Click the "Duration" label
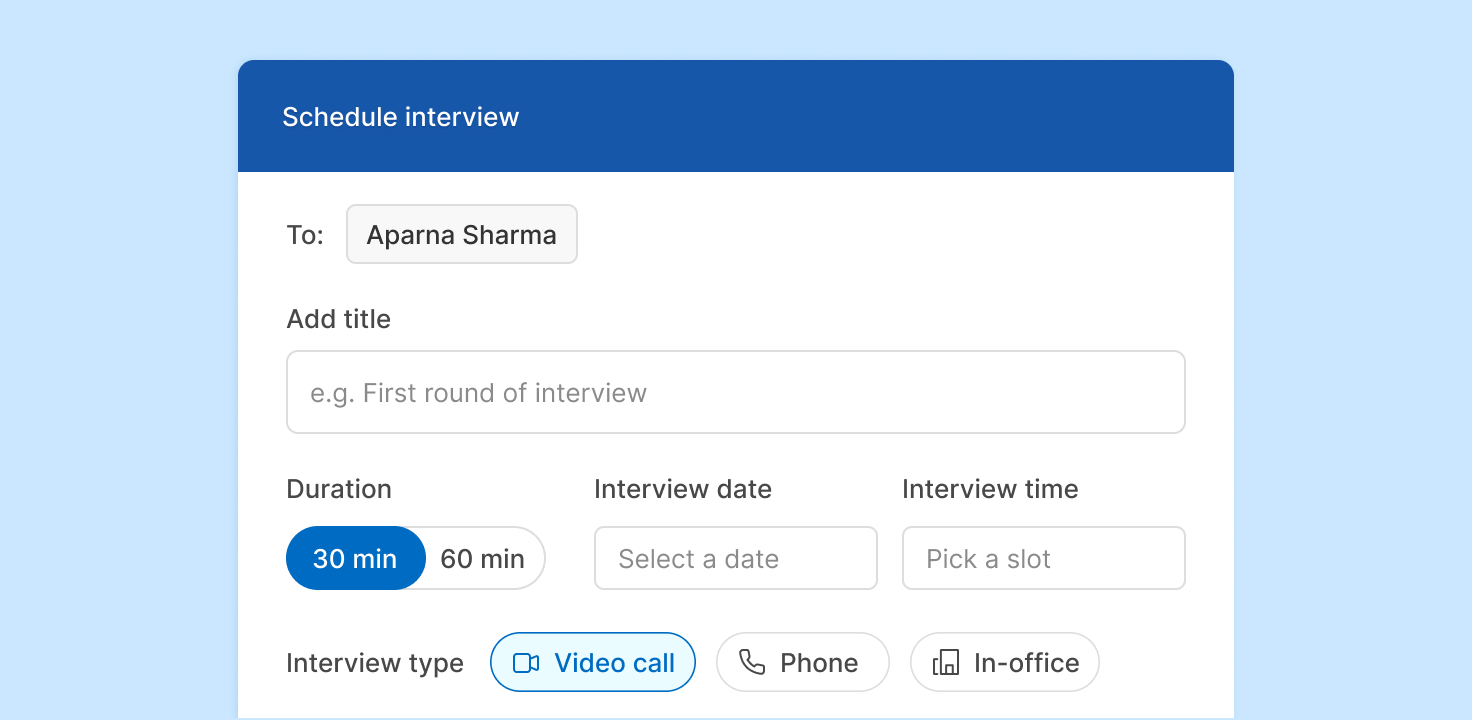Viewport: 1472px width, 720px height. tap(339, 489)
